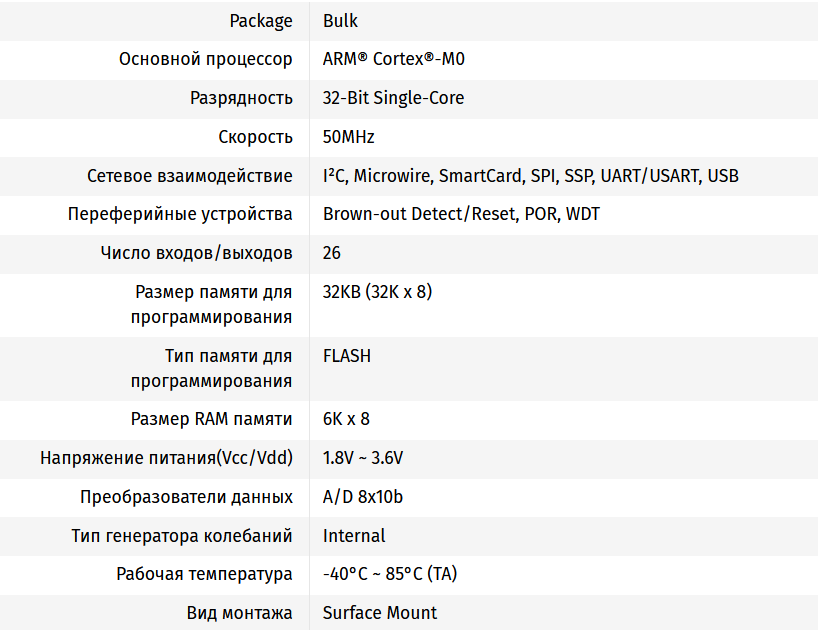Click the "ARM® Cortex®-M0" processor value
The image size is (818, 630).
(393, 59)
